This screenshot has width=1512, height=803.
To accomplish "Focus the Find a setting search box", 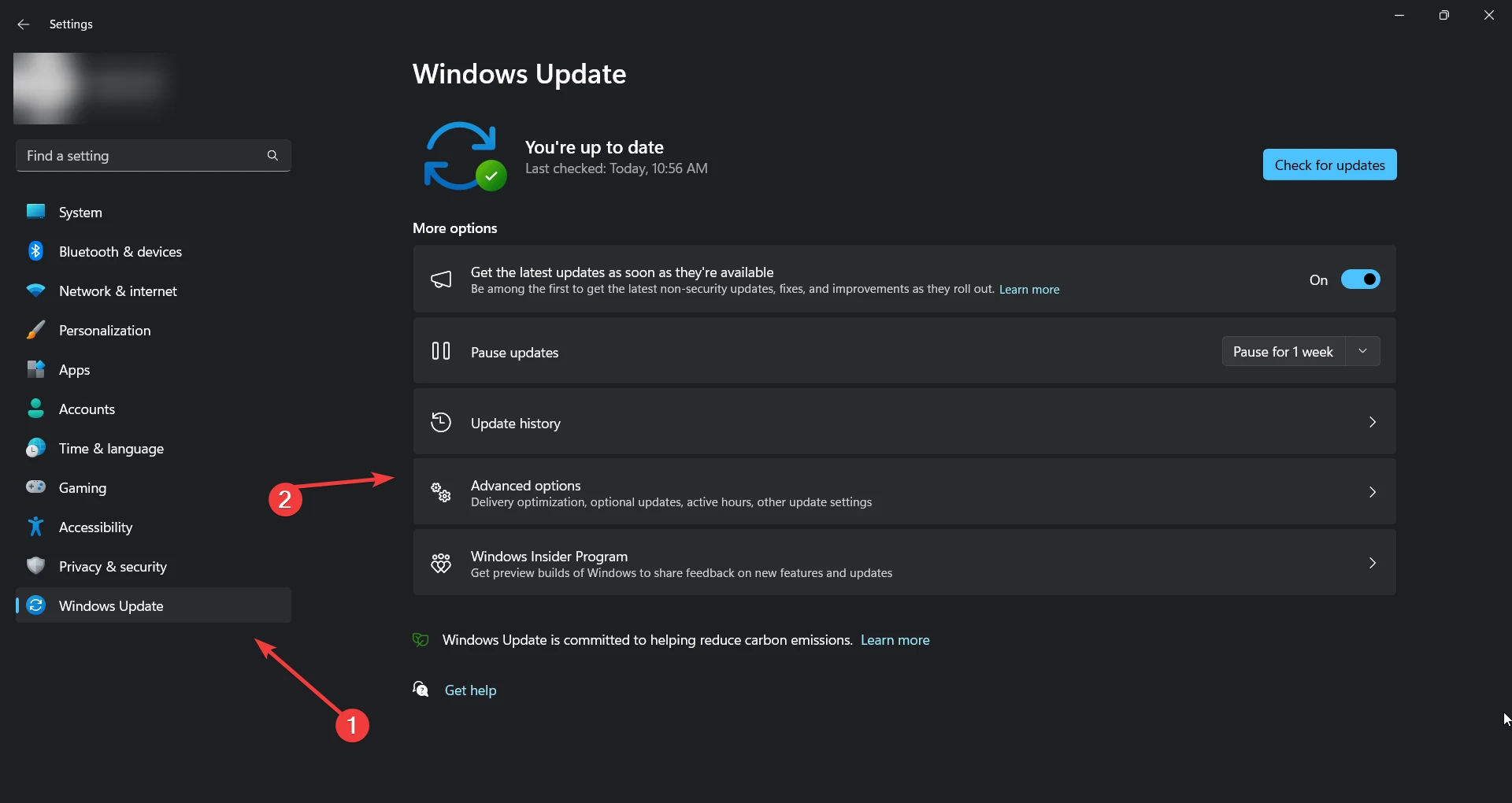I will [154, 156].
